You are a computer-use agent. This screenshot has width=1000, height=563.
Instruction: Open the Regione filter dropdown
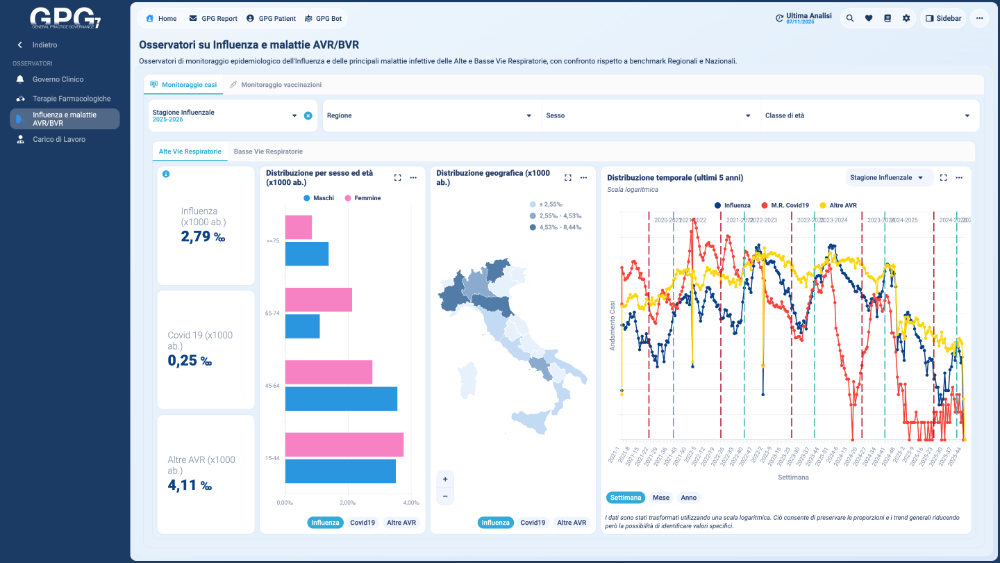click(x=430, y=116)
